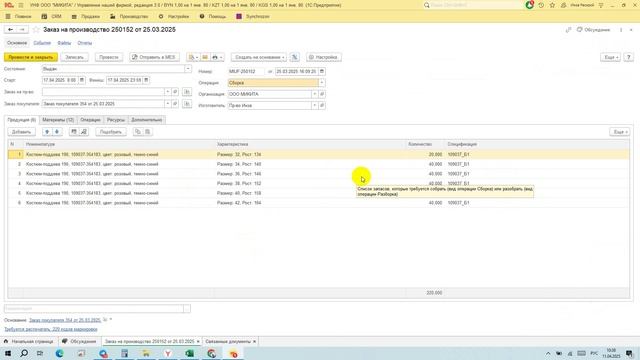640x360 pixels.
Task: Open the События link
Action: pos(42,43)
